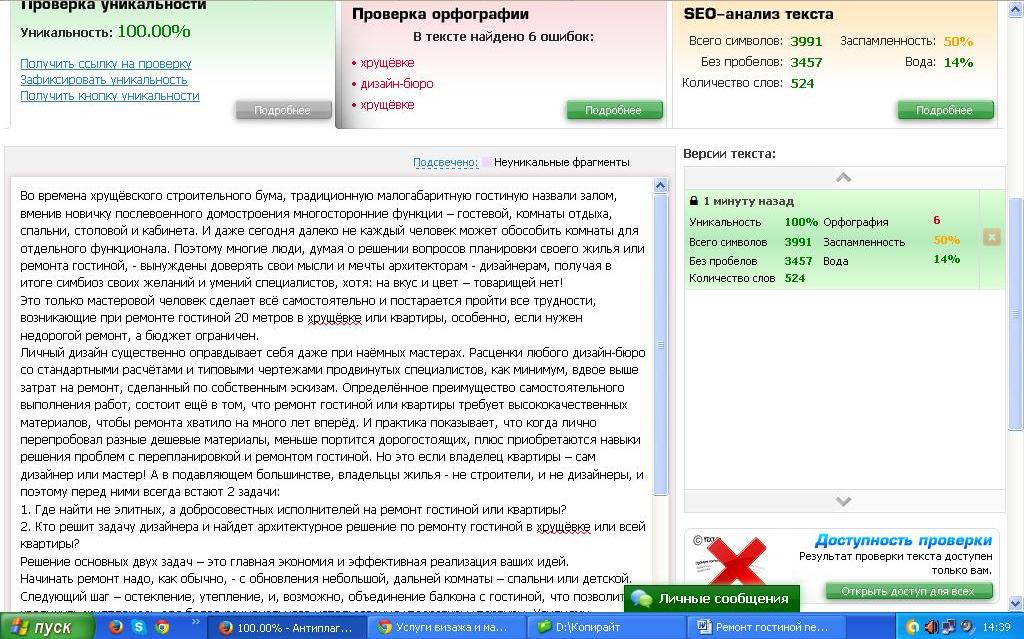Screen dimensions: 1024x639
Task: Click 'Заспамленность' value 50% in SEO panel
Action: [x=959, y=41]
